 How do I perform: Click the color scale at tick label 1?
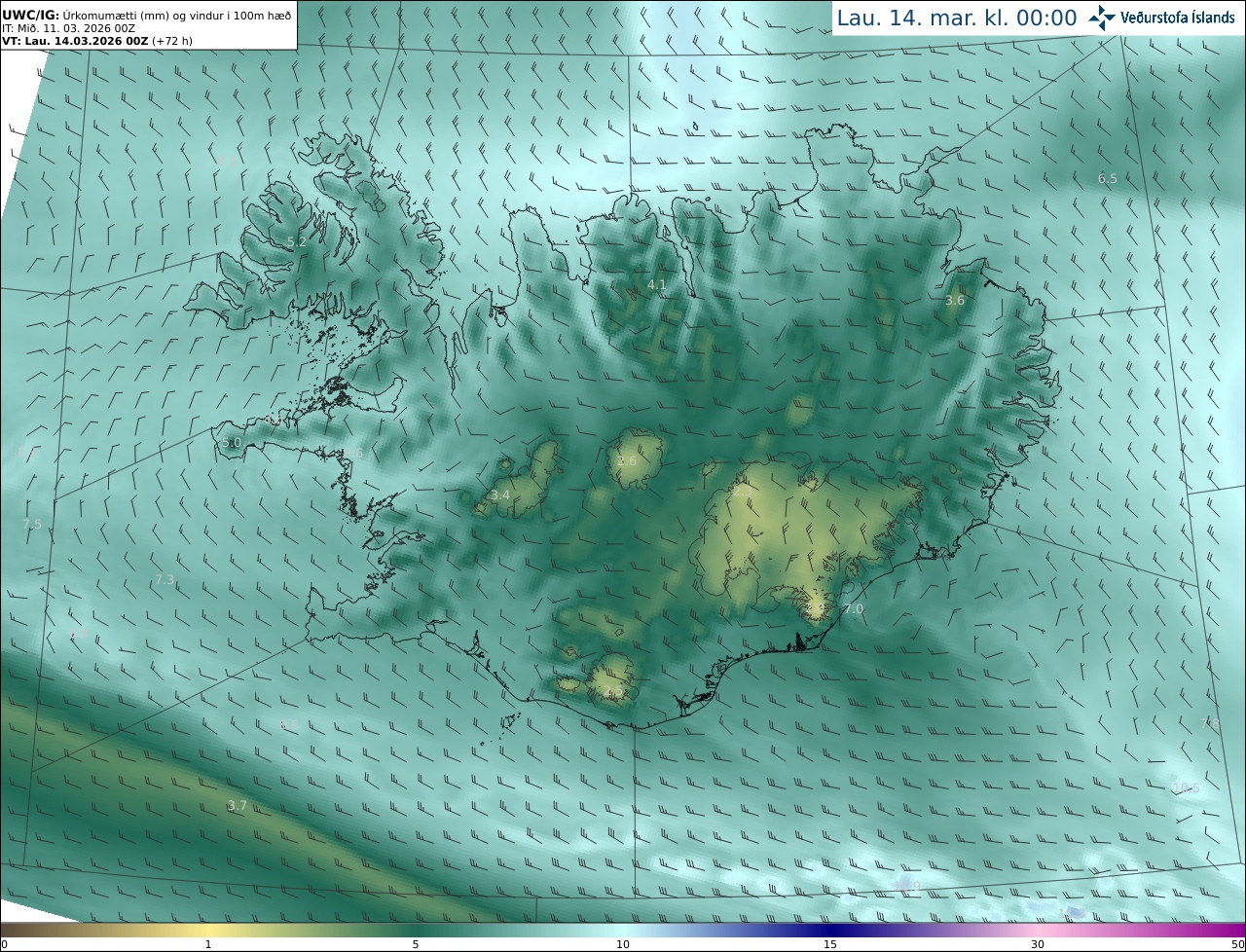[207, 944]
